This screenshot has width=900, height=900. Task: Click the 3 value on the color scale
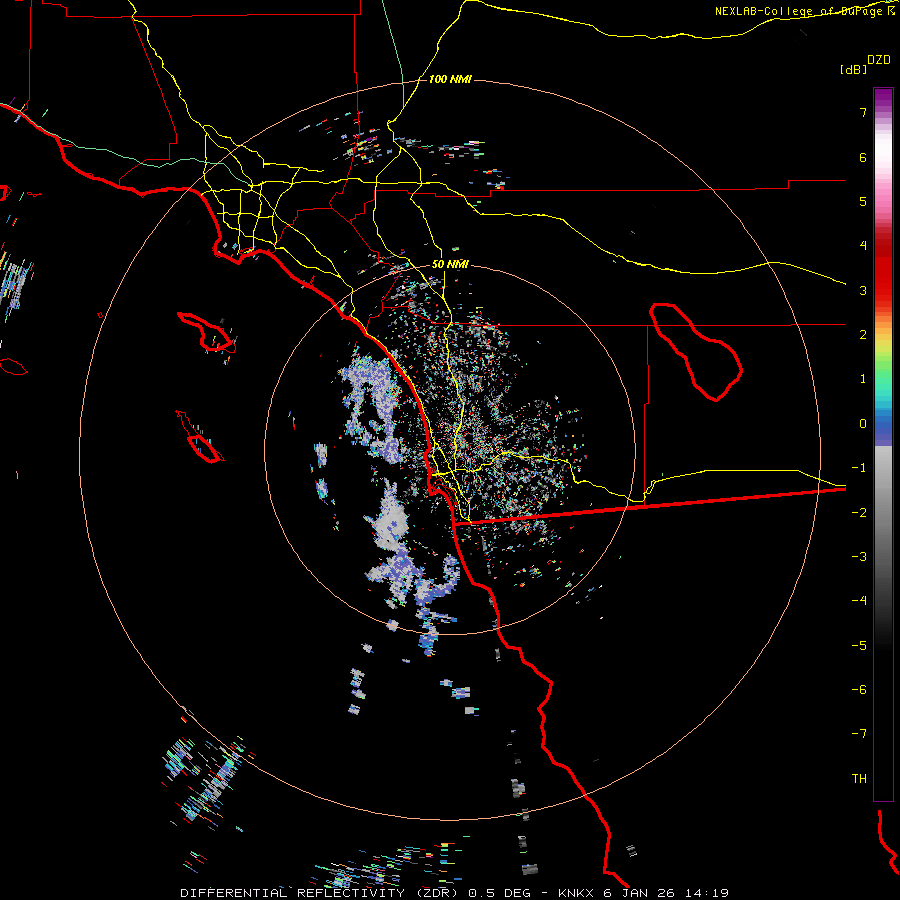[863, 290]
